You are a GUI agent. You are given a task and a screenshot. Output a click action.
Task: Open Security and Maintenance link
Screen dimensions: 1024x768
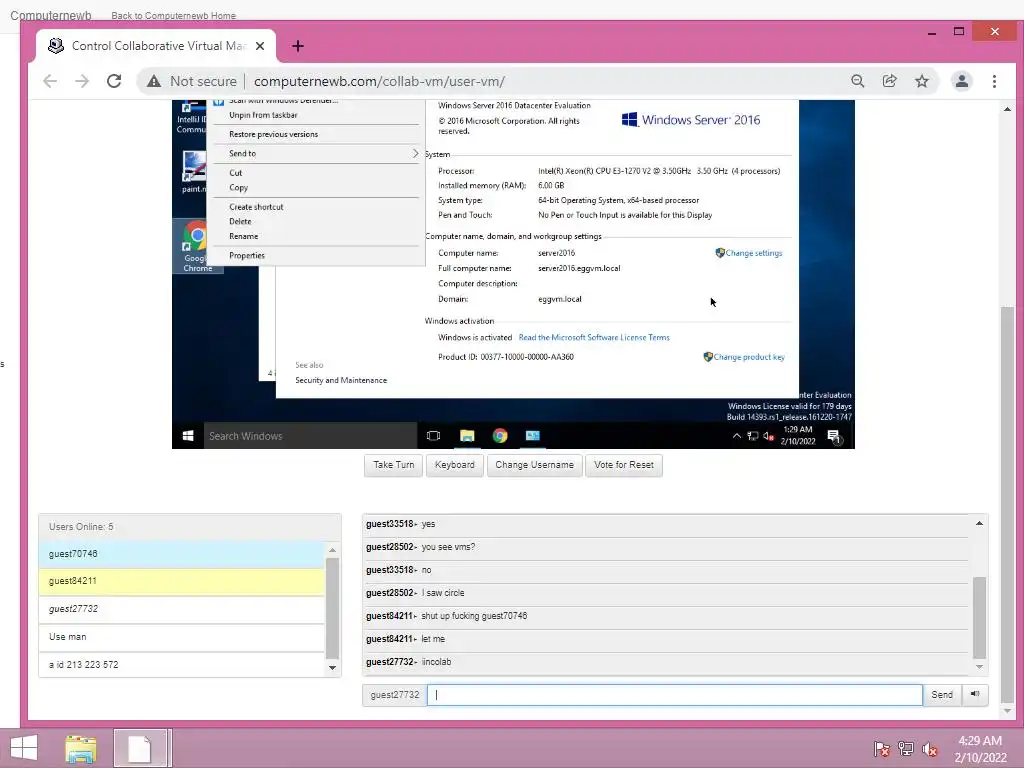[341, 380]
